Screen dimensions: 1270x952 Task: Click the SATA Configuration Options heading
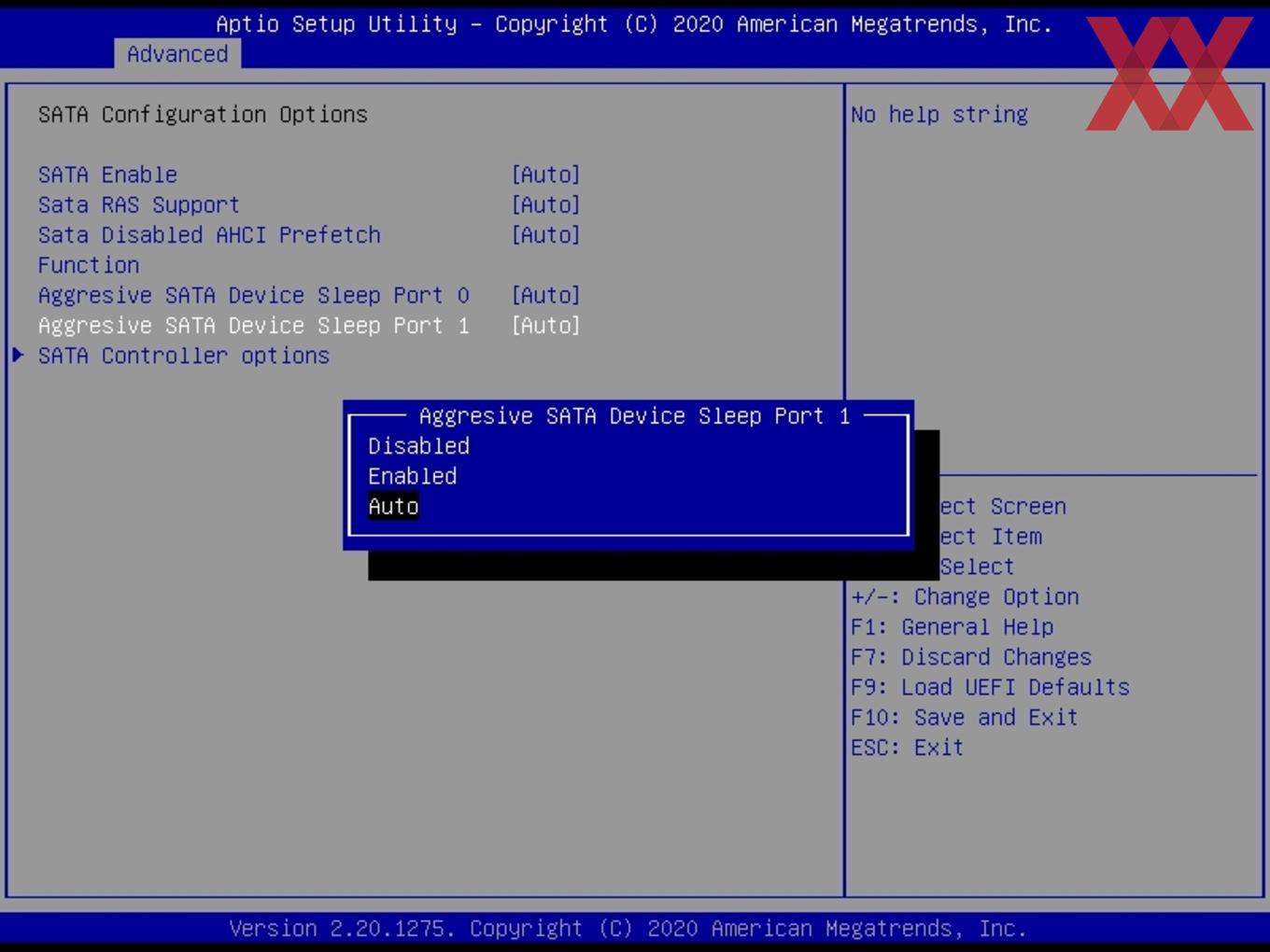[203, 114]
